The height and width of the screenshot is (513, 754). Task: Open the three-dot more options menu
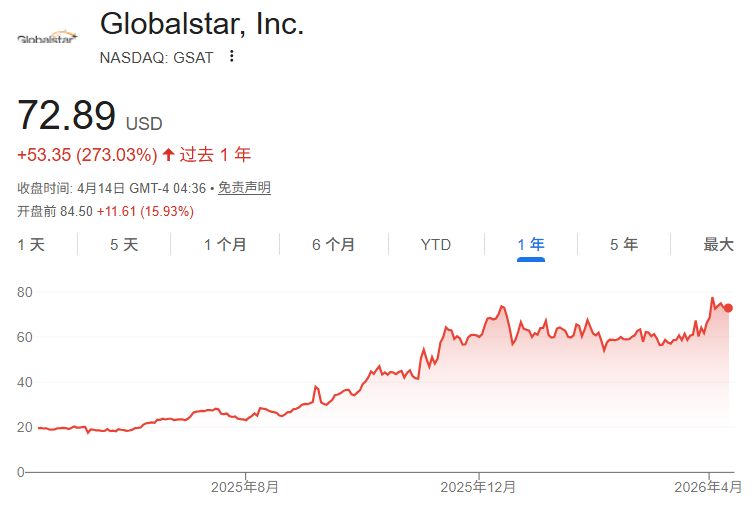click(232, 57)
